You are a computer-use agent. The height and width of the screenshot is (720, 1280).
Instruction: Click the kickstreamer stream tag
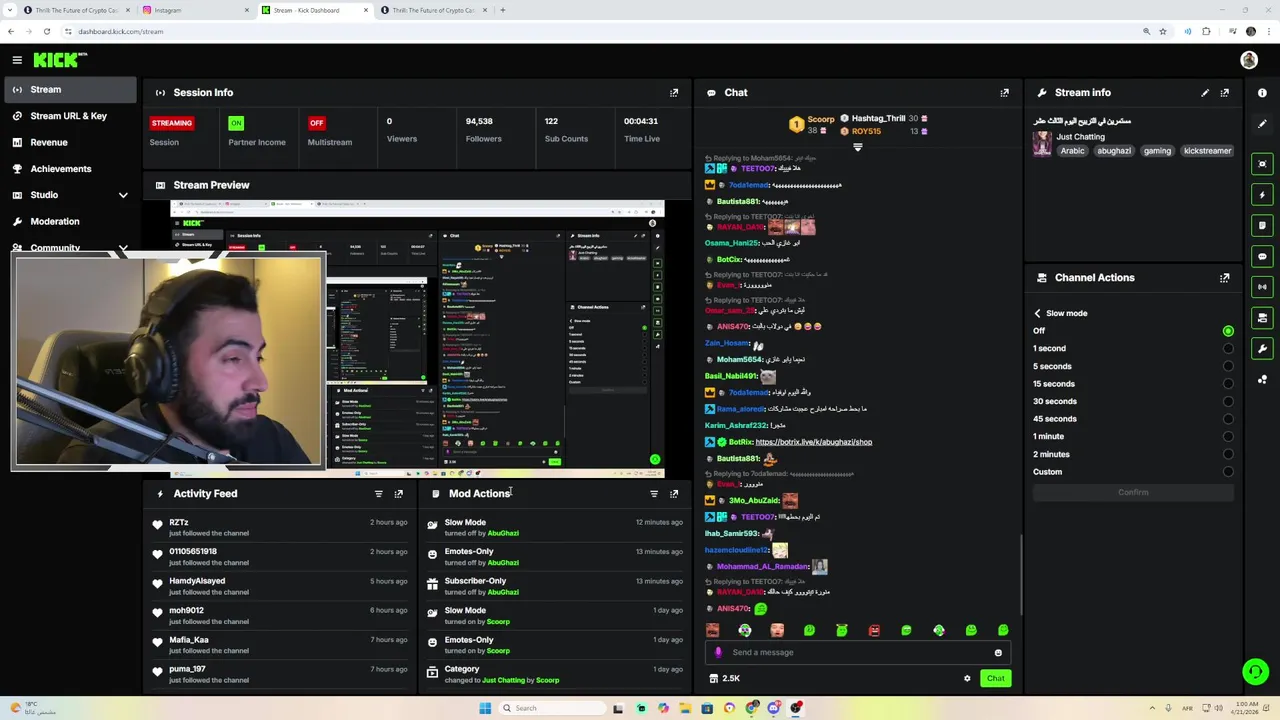tap(1207, 151)
